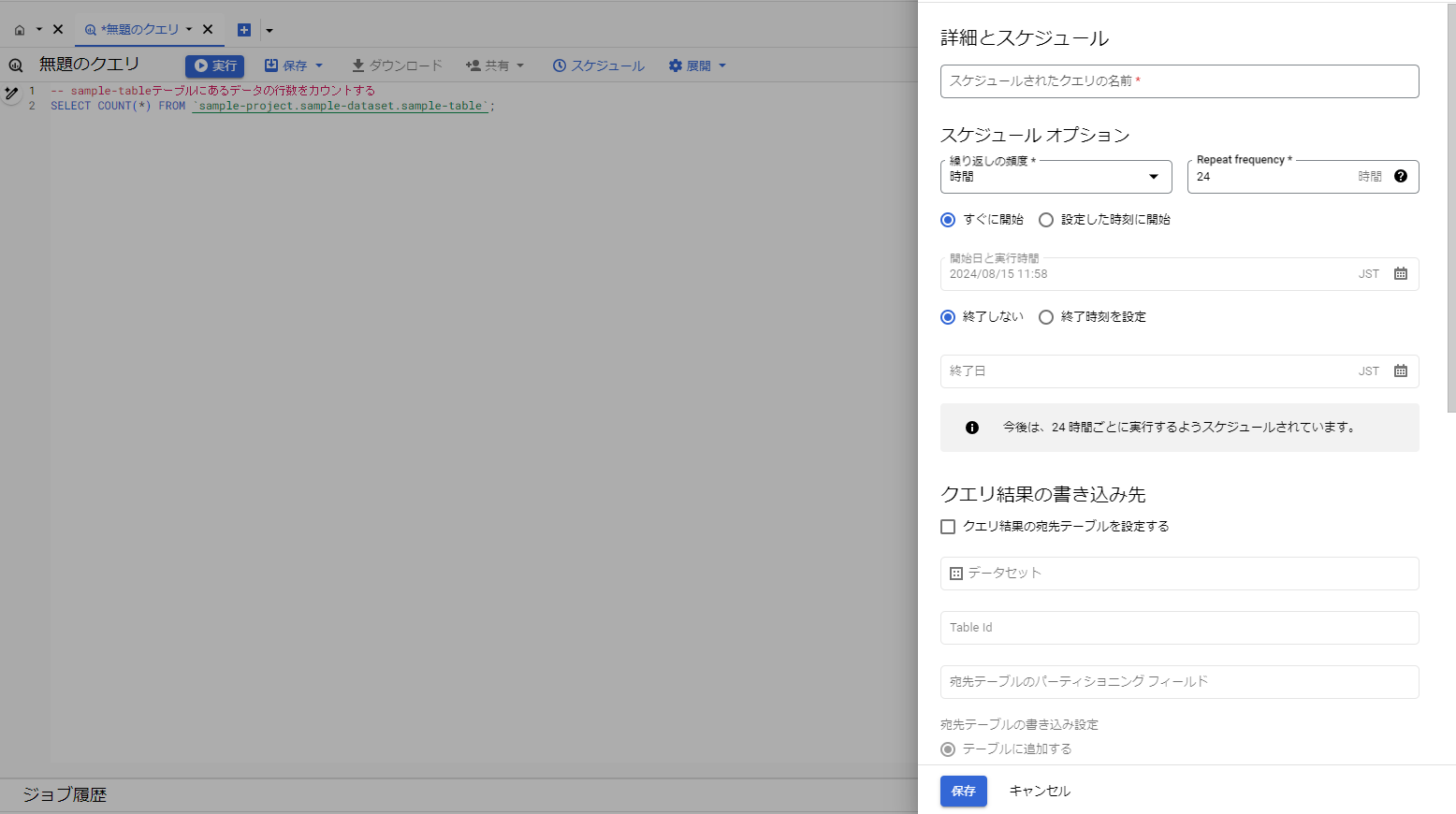Select the テーブルに追加する radio button
Image resolution: width=1456 pixels, height=814 pixels.
pyautogui.click(x=948, y=749)
